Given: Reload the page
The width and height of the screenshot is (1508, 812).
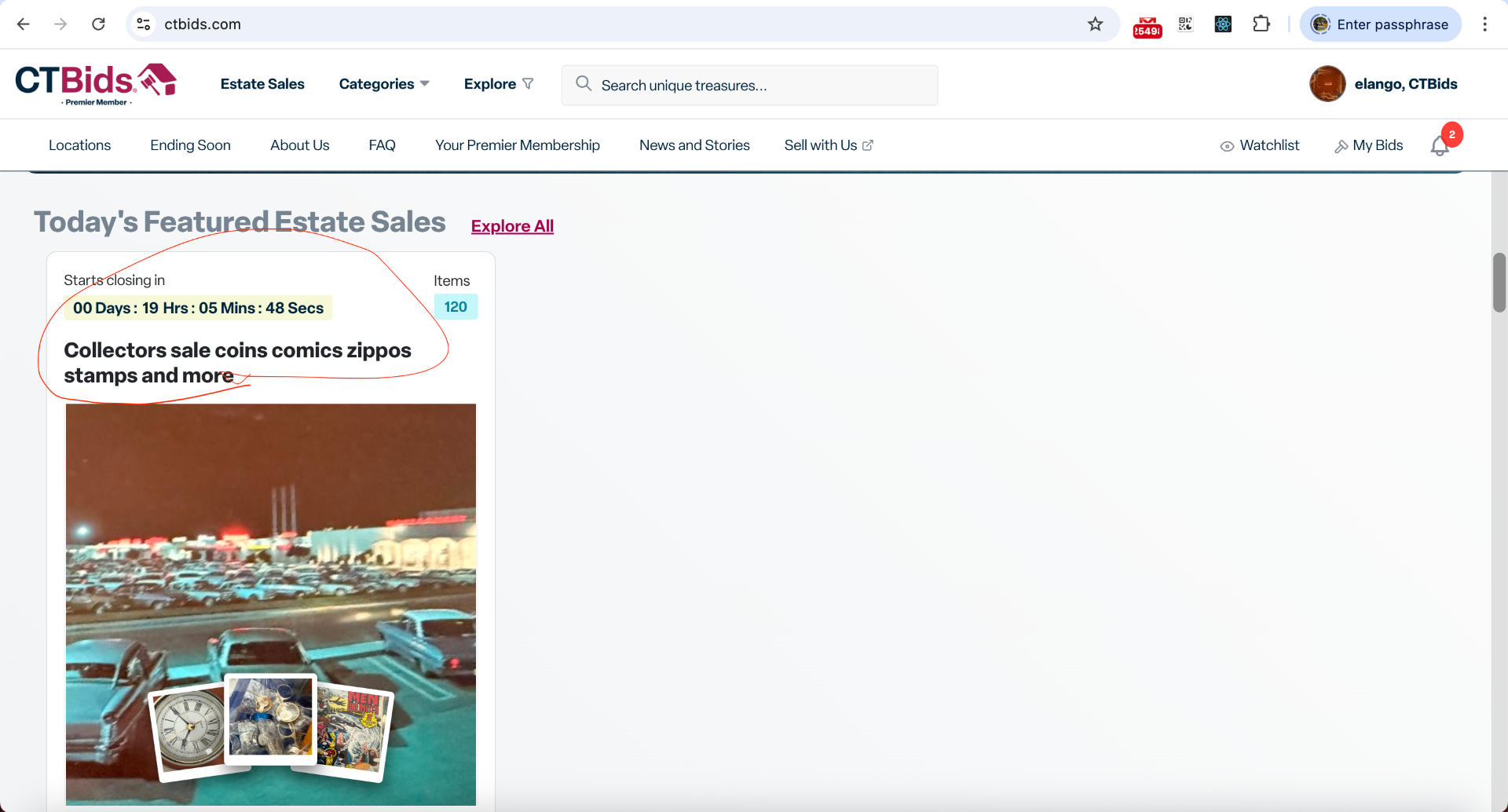Looking at the screenshot, I should coord(98,24).
